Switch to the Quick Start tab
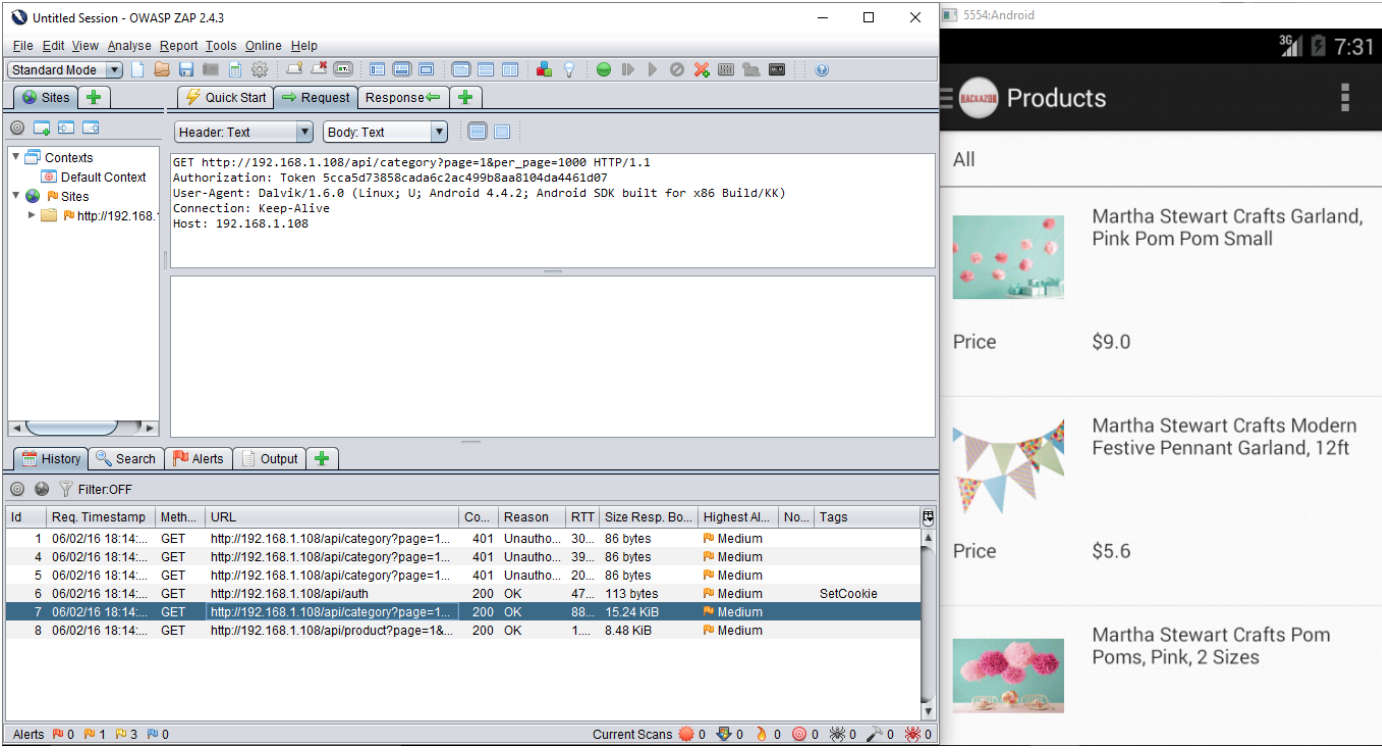Image resolution: width=1382 pixels, height=756 pixels. [x=226, y=97]
